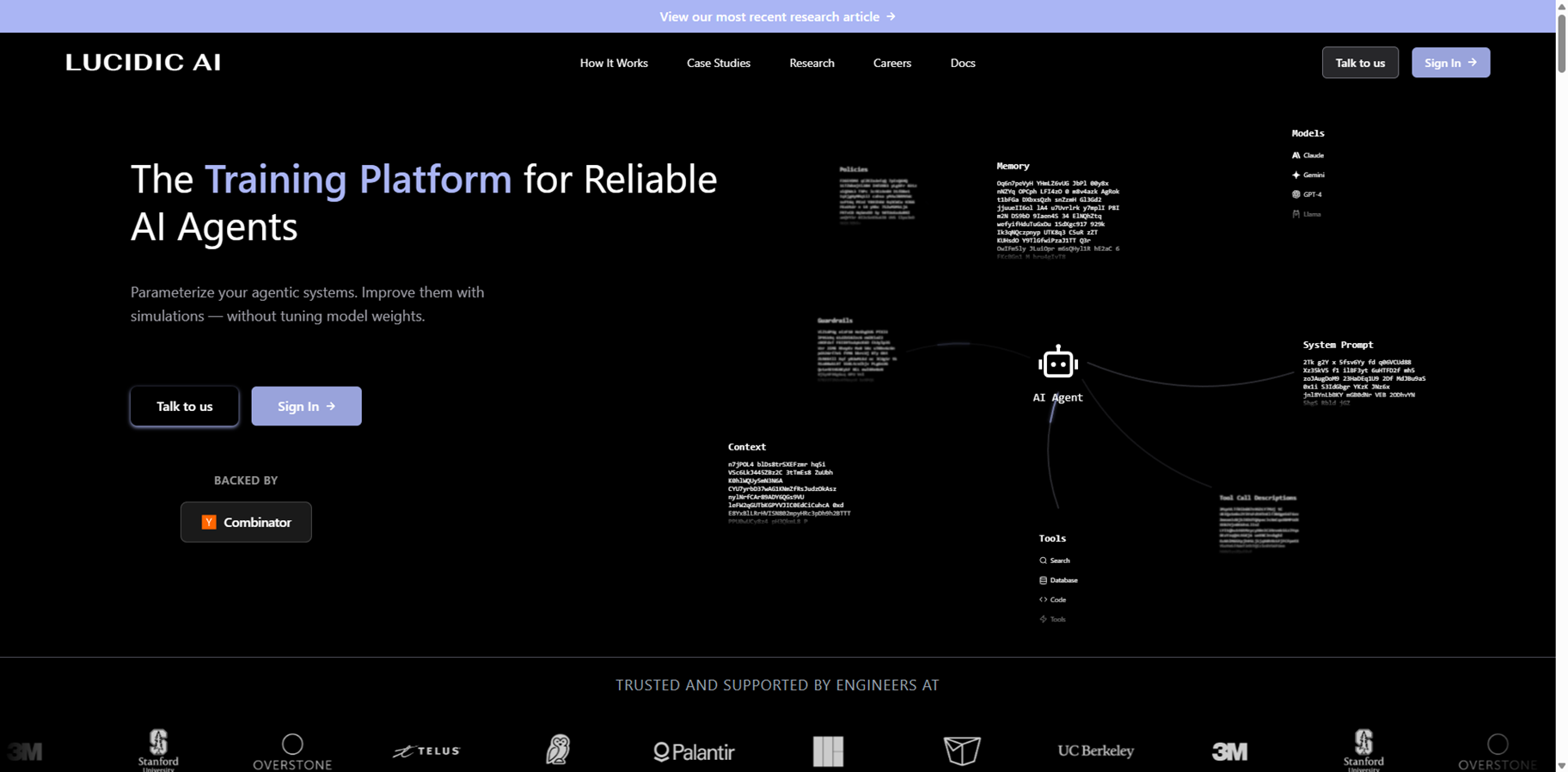1568x772 pixels.
Task: Click the Stanford University logo on left
Action: (x=158, y=750)
